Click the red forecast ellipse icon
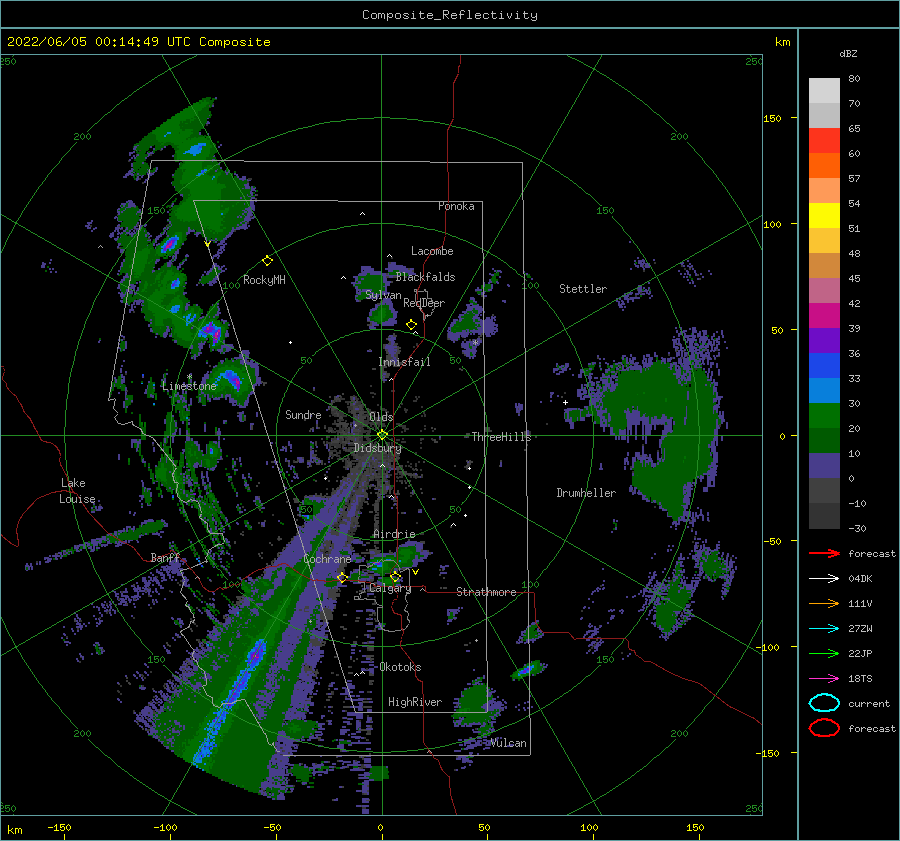900x841 pixels. pyautogui.click(x=824, y=728)
